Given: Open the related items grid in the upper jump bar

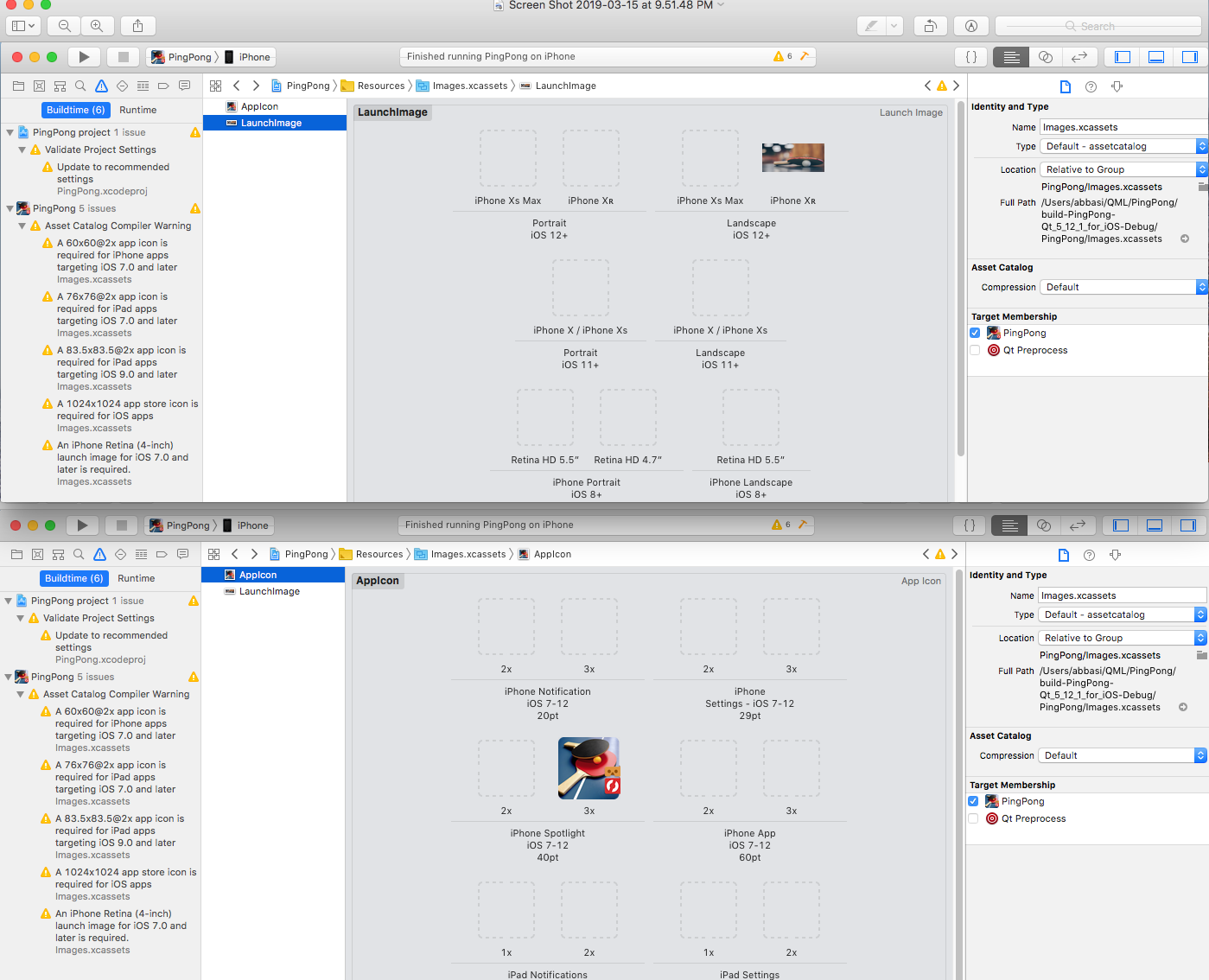Looking at the screenshot, I should coord(215,86).
